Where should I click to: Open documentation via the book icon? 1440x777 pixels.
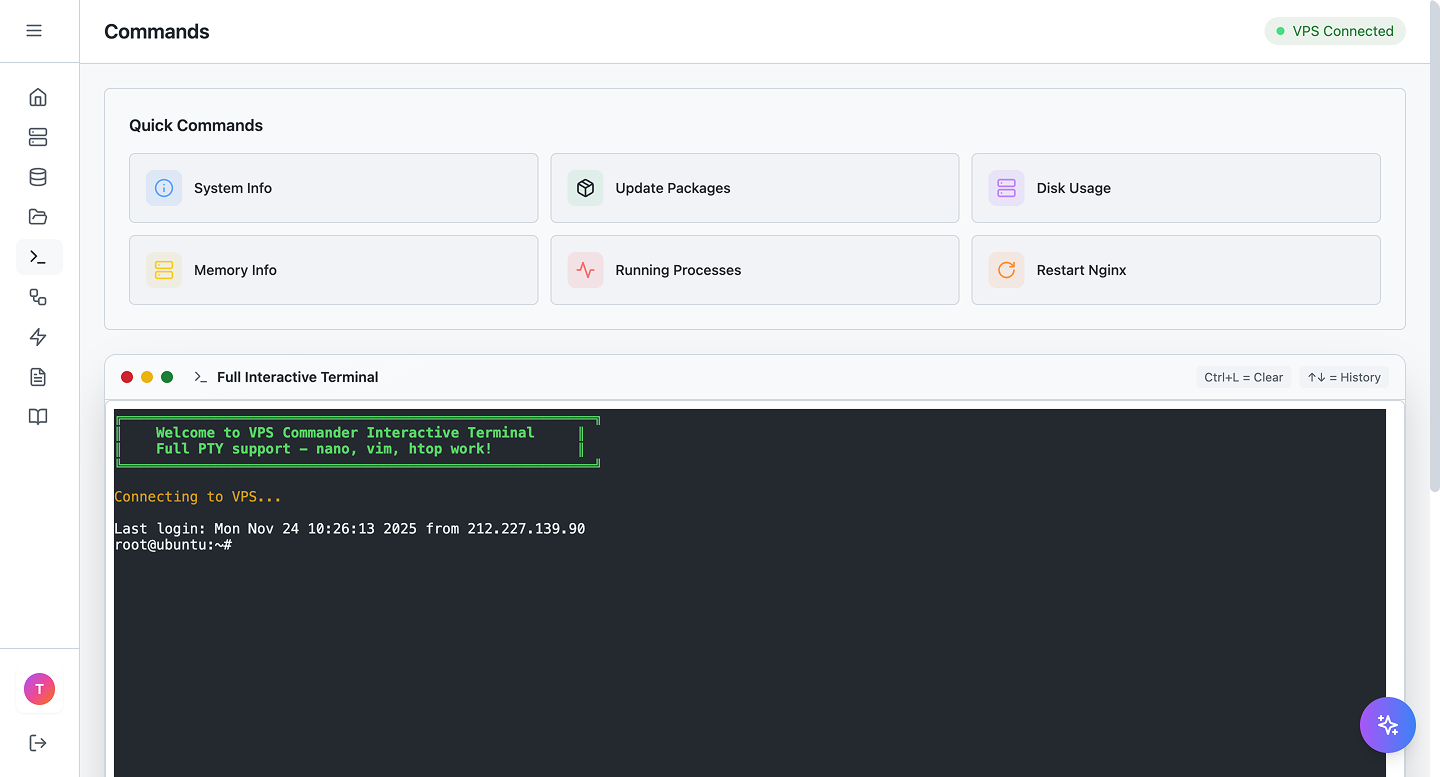coord(37,417)
